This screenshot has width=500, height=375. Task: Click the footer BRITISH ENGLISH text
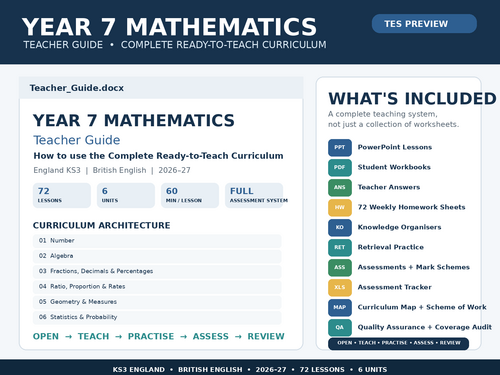click(x=210, y=369)
